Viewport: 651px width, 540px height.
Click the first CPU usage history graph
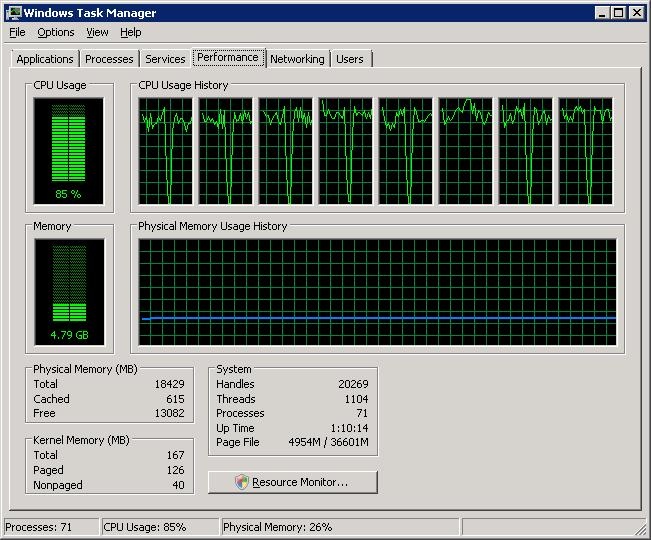(x=166, y=151)
